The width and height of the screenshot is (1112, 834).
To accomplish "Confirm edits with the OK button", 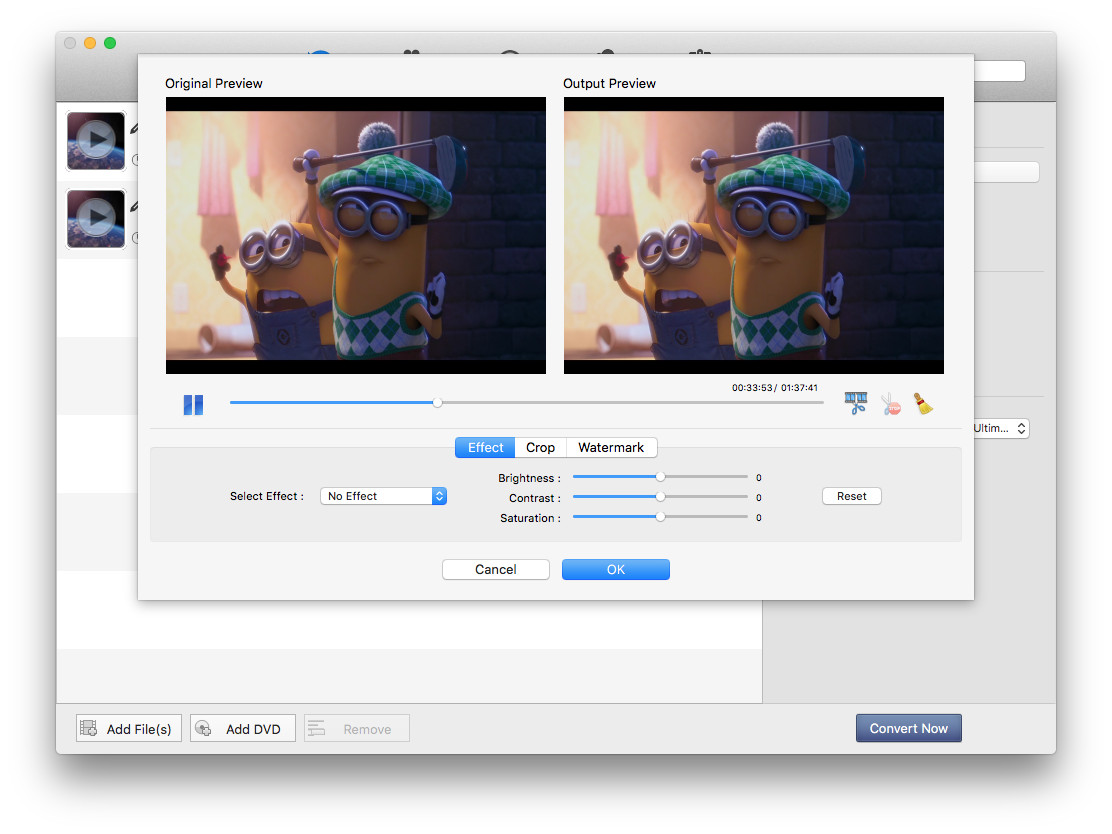I will click(616, 569).
